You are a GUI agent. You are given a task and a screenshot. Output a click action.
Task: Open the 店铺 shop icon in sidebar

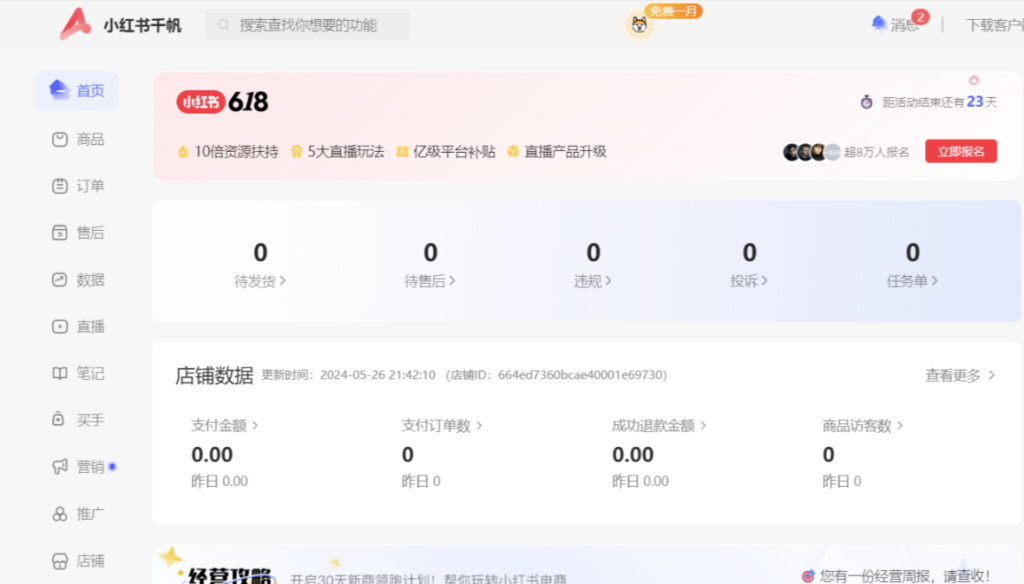(x=59, y=560)
